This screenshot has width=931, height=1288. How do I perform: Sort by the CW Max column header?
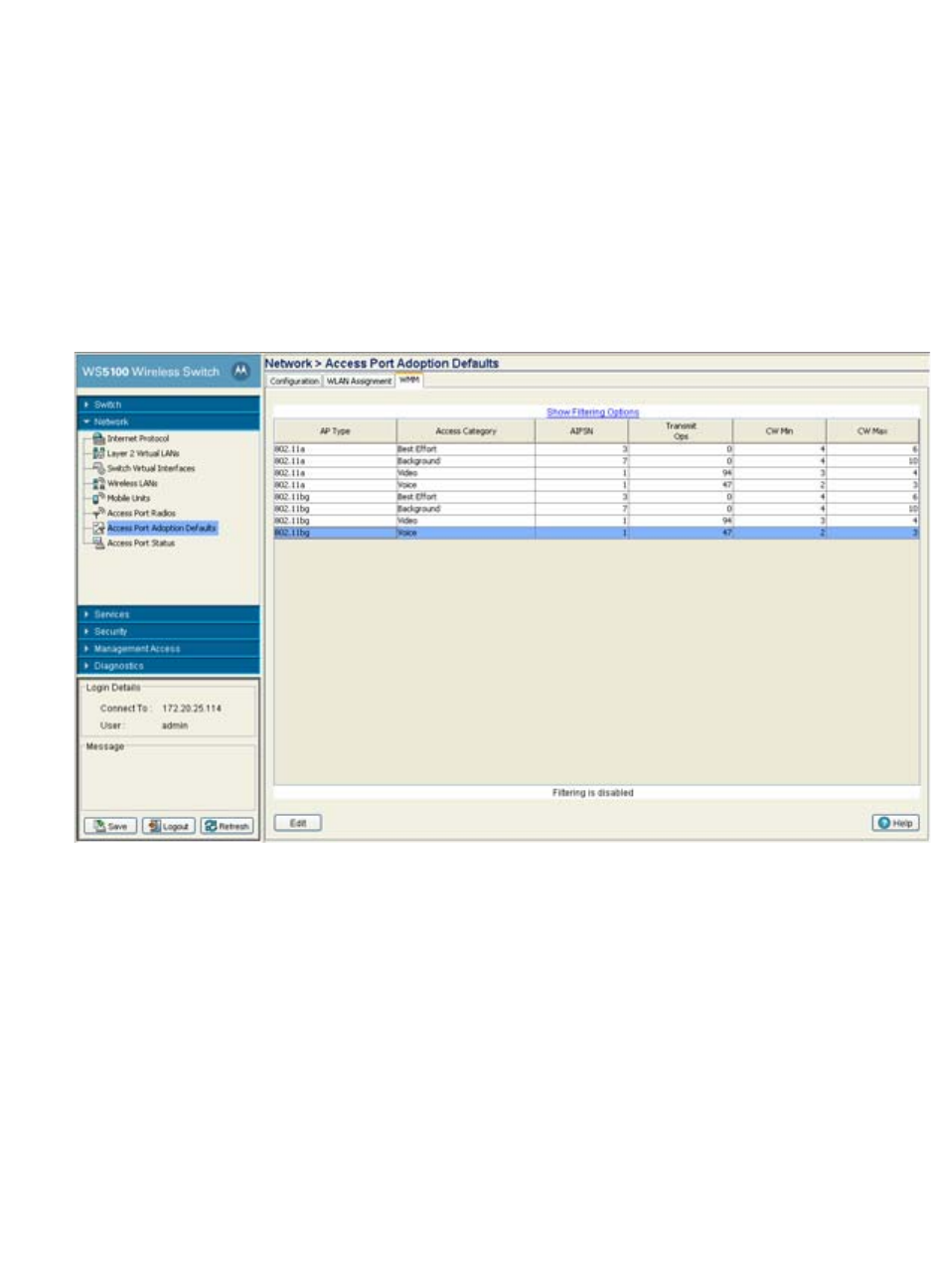click(x=872, y=431)
